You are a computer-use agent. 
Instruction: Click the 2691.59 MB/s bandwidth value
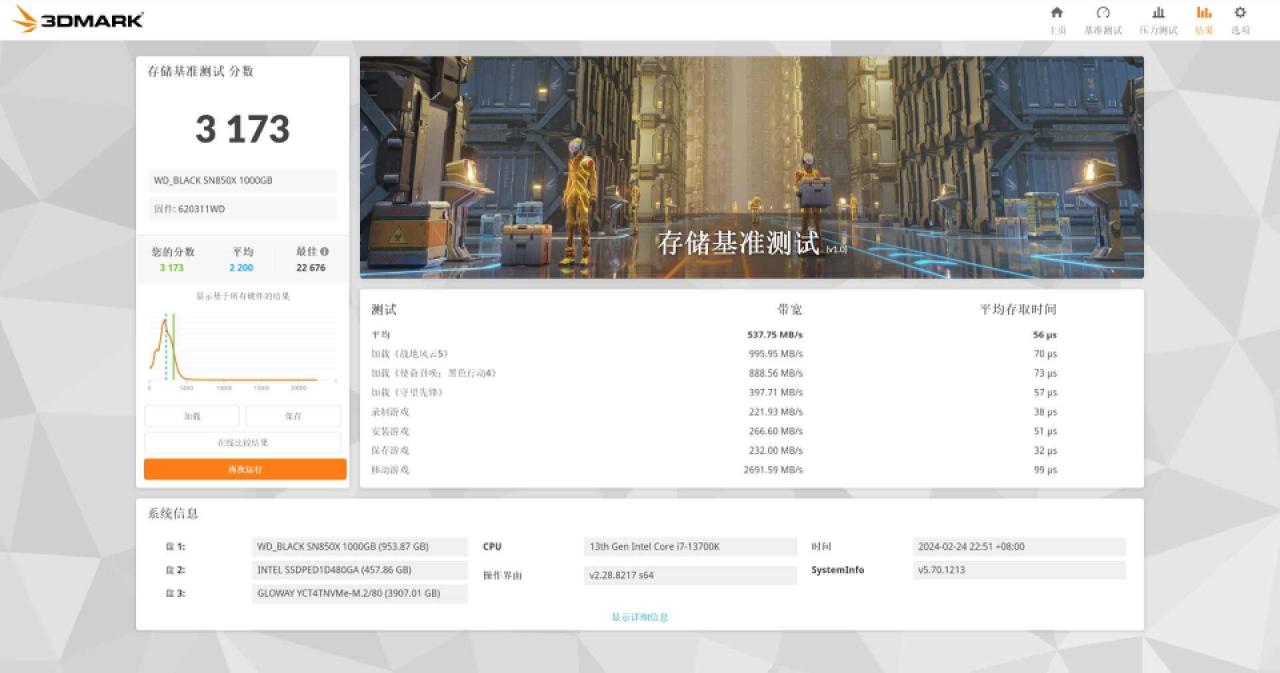773,470
